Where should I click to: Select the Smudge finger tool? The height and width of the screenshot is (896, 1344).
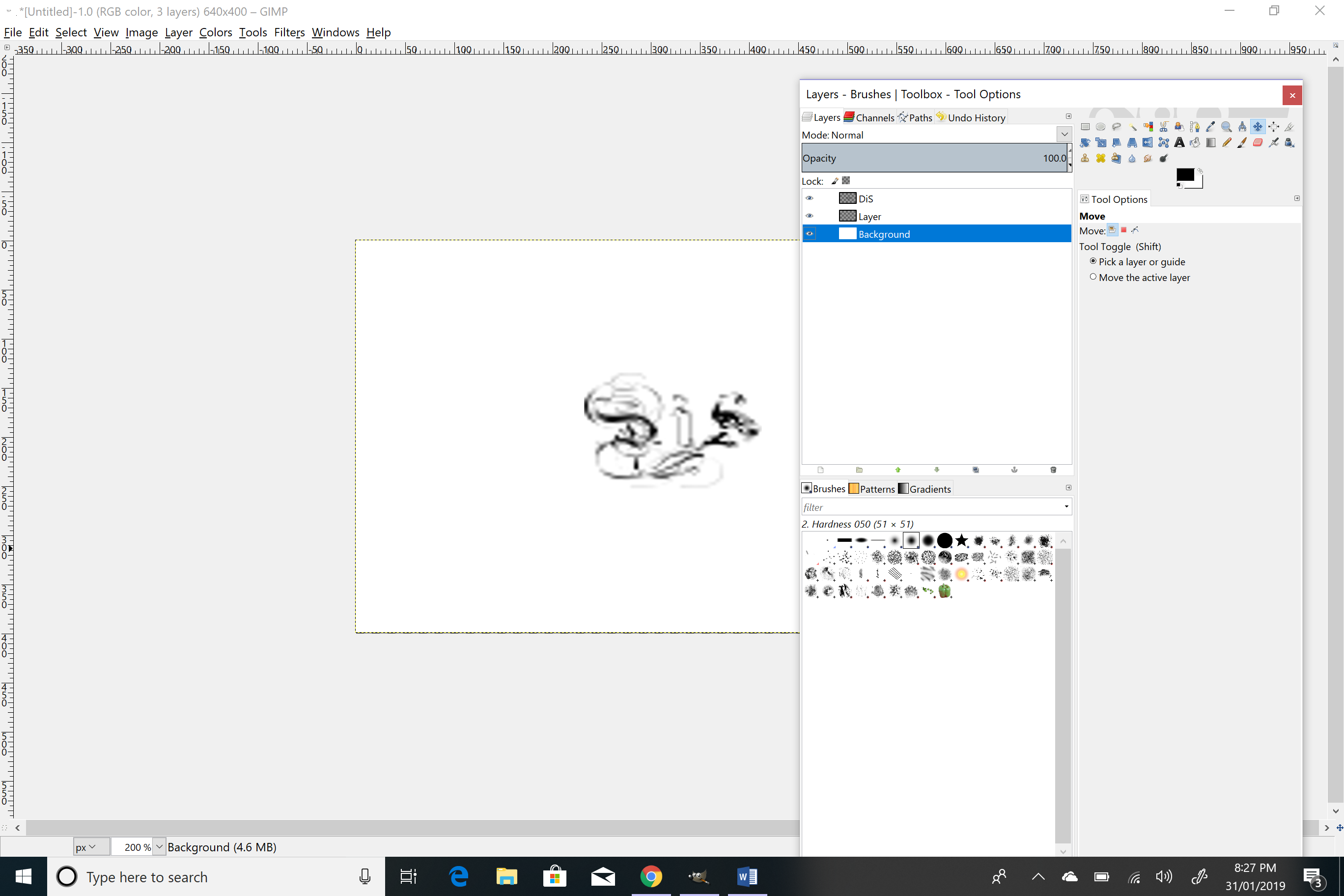pyautogui.click(x=1148, y=158)
